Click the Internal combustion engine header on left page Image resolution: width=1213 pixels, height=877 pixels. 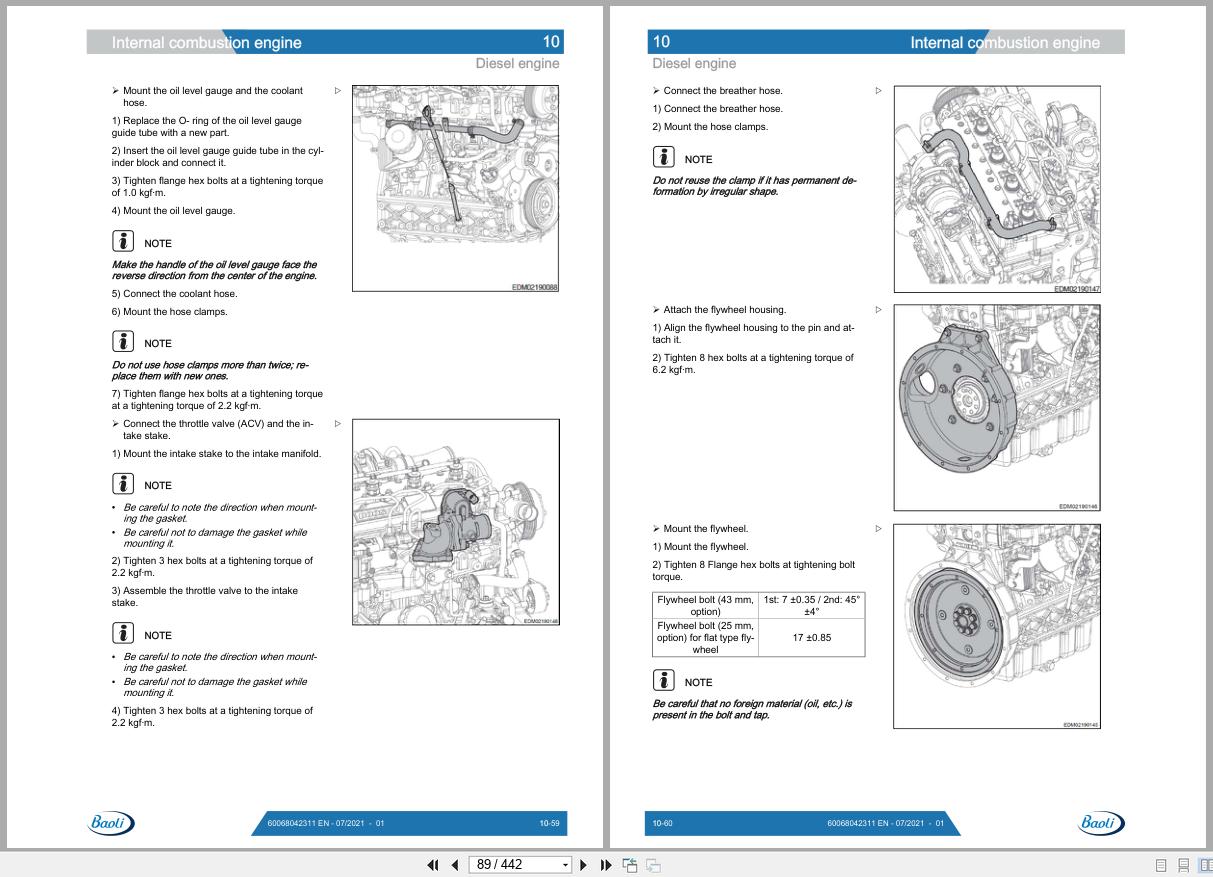pyautogui.click(x=206, y=42)
